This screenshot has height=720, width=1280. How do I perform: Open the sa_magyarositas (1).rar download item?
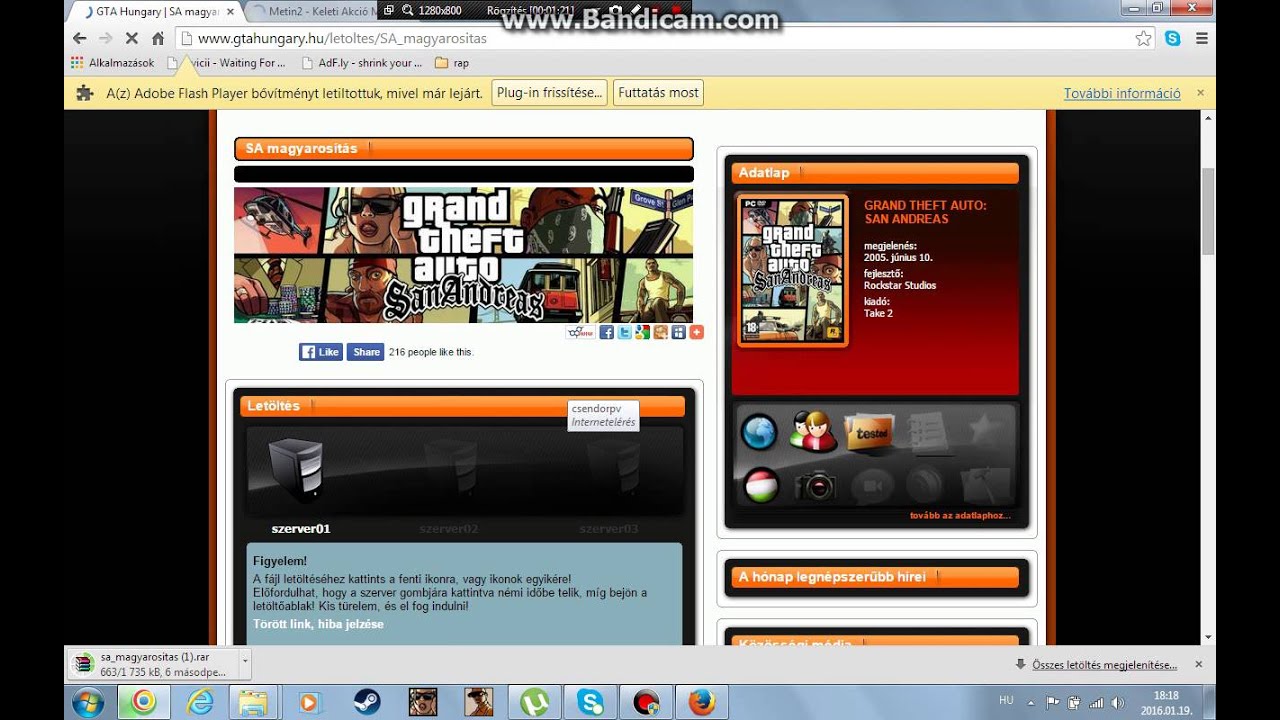154,664
